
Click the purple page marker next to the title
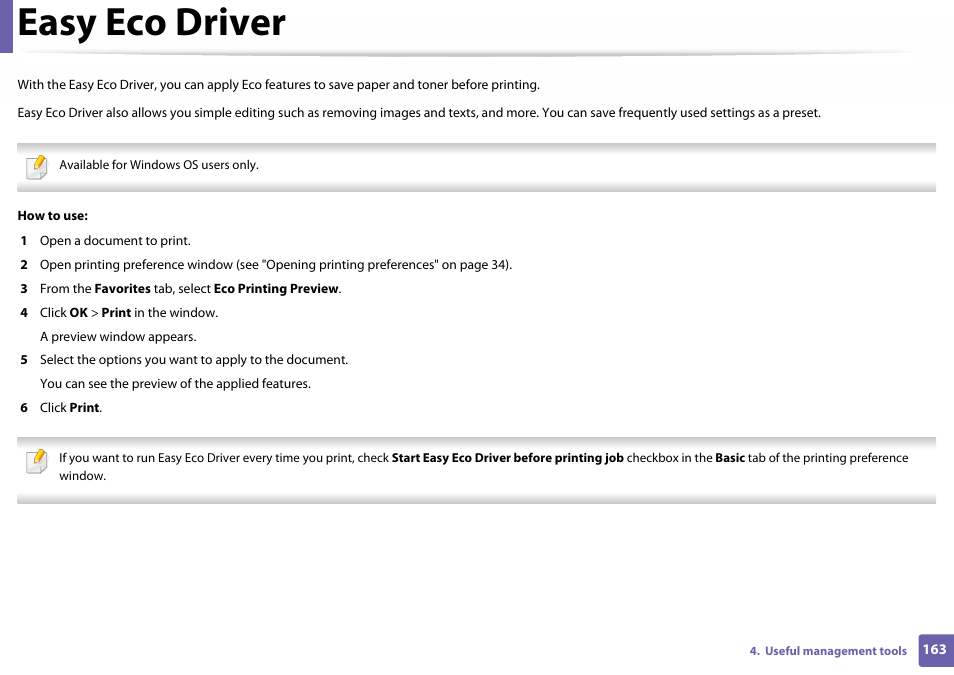7,26
